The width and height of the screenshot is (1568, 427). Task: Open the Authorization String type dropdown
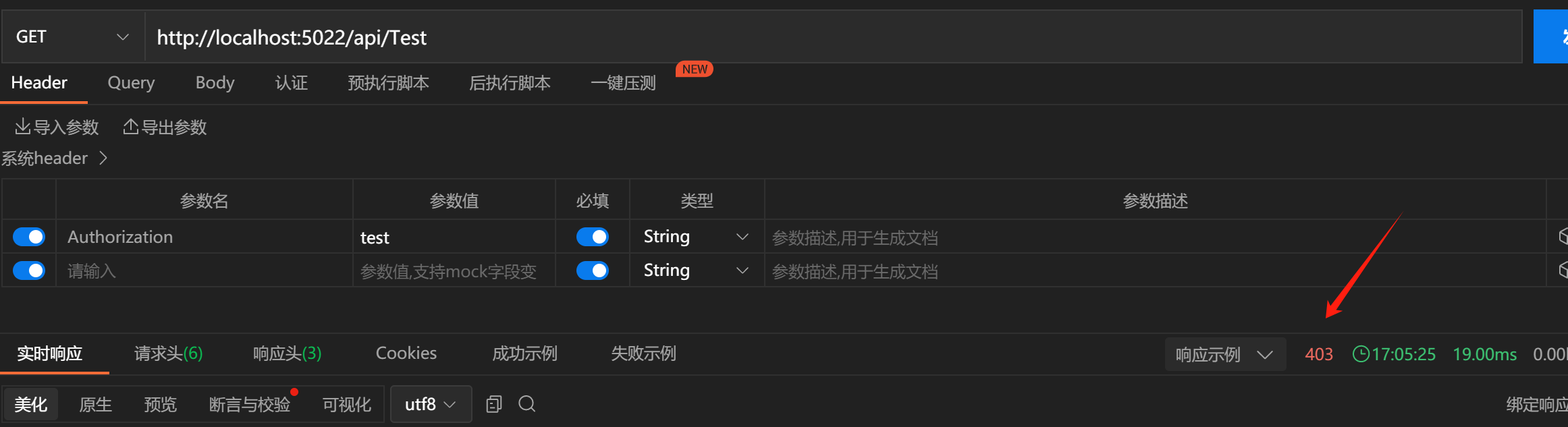697,237
